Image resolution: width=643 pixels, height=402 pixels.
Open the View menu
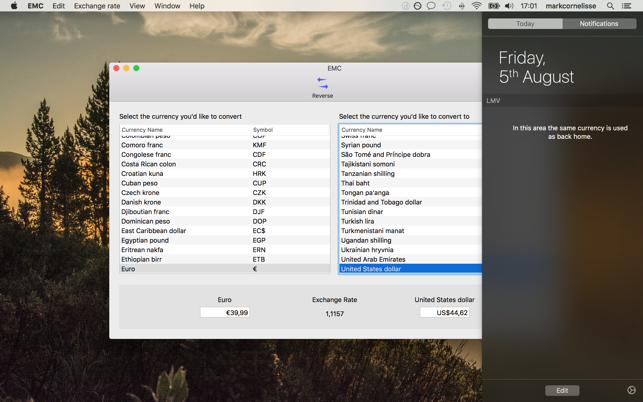pyautogui.click(x=137, y=6)
